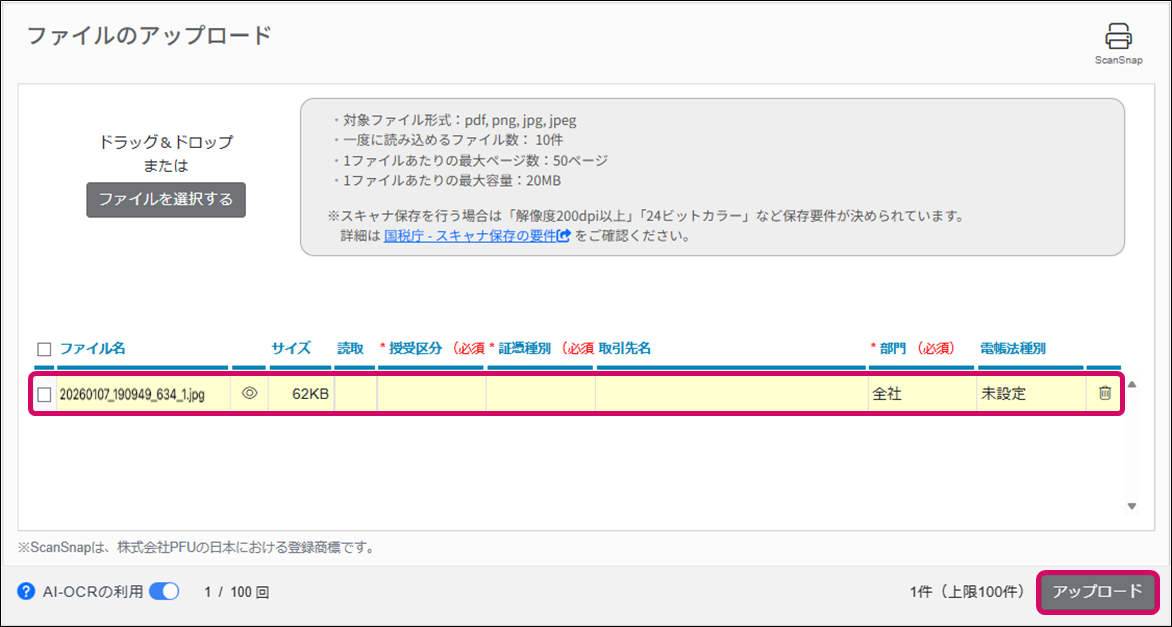Delete the file using trash icon

1104,394
